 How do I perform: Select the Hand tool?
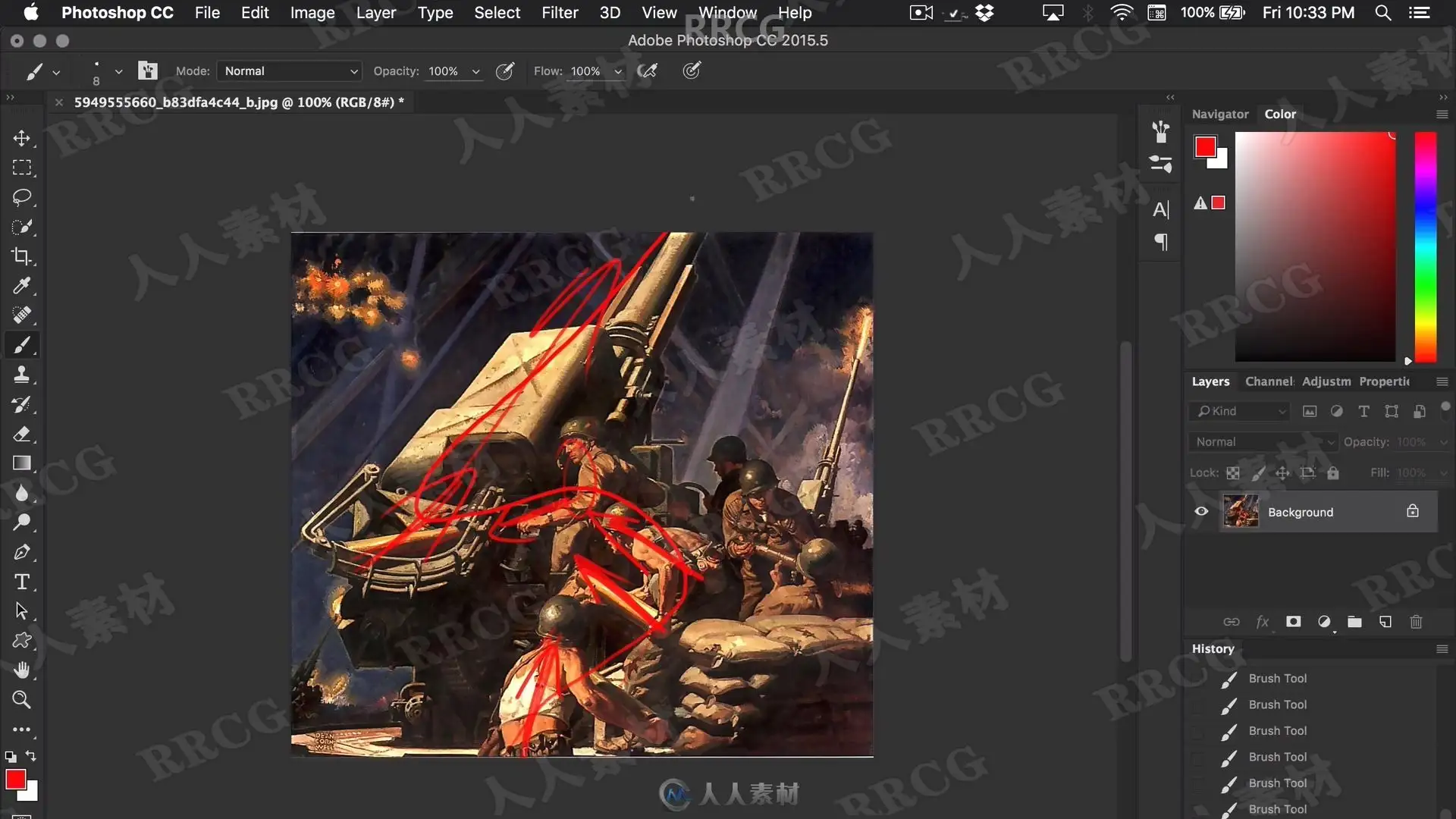tap(21, 670)
